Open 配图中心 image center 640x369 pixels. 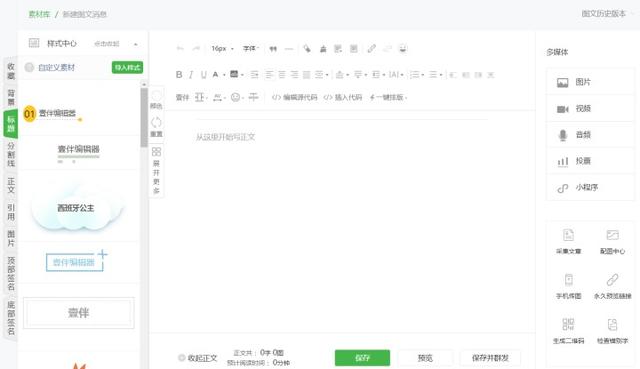point(612,241)
